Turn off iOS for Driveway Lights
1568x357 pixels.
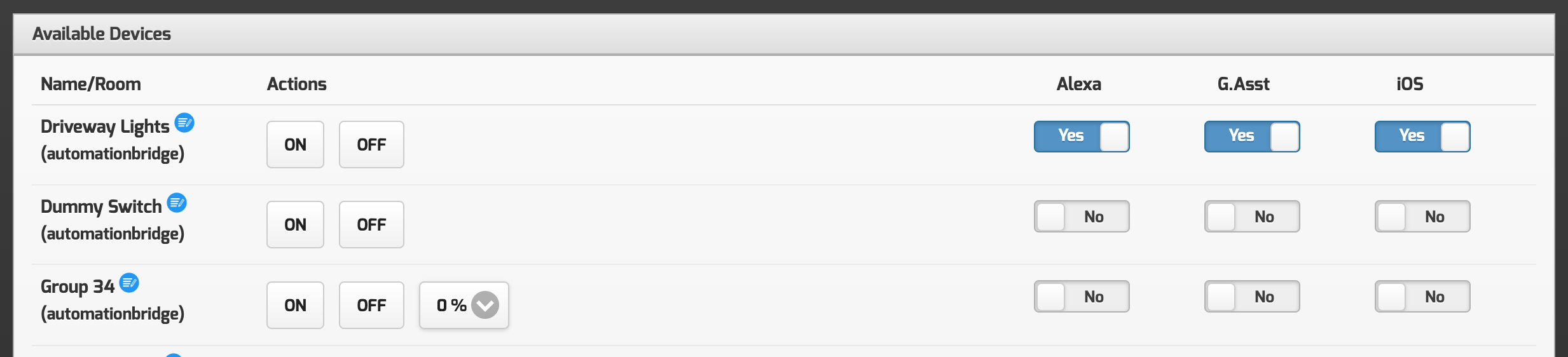click(x=1422, y=137)
